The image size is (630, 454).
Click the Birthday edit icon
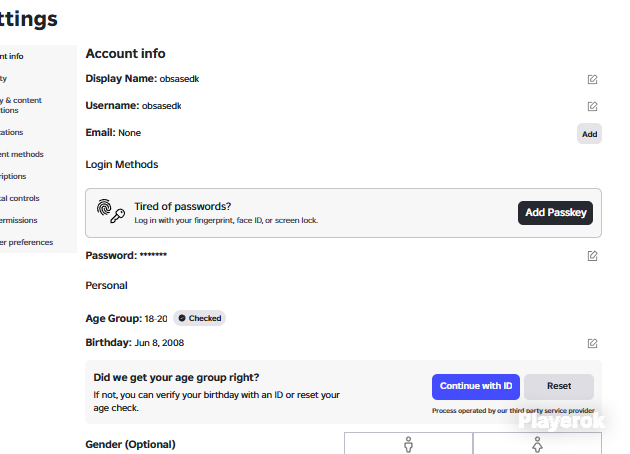[592, 343]
